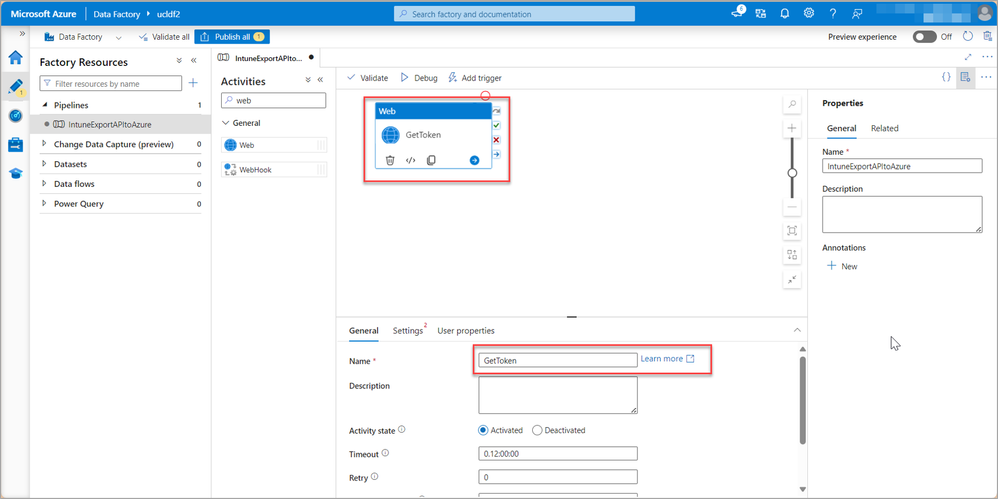
Task: Click the Refresh circular arrow icon
Action: click(968, 36)
